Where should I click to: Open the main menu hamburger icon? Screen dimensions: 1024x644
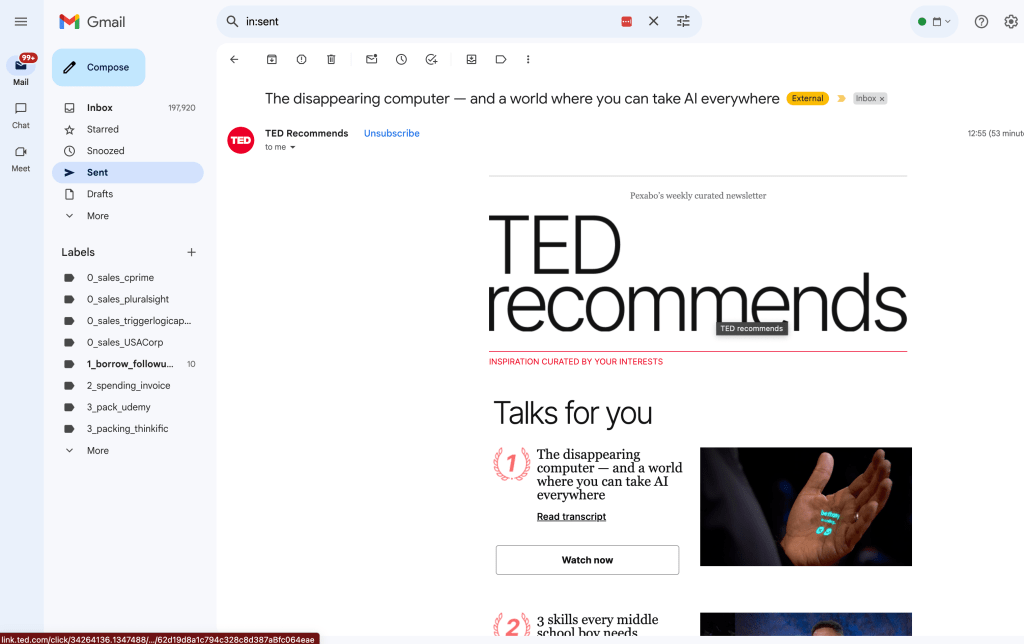21,22
